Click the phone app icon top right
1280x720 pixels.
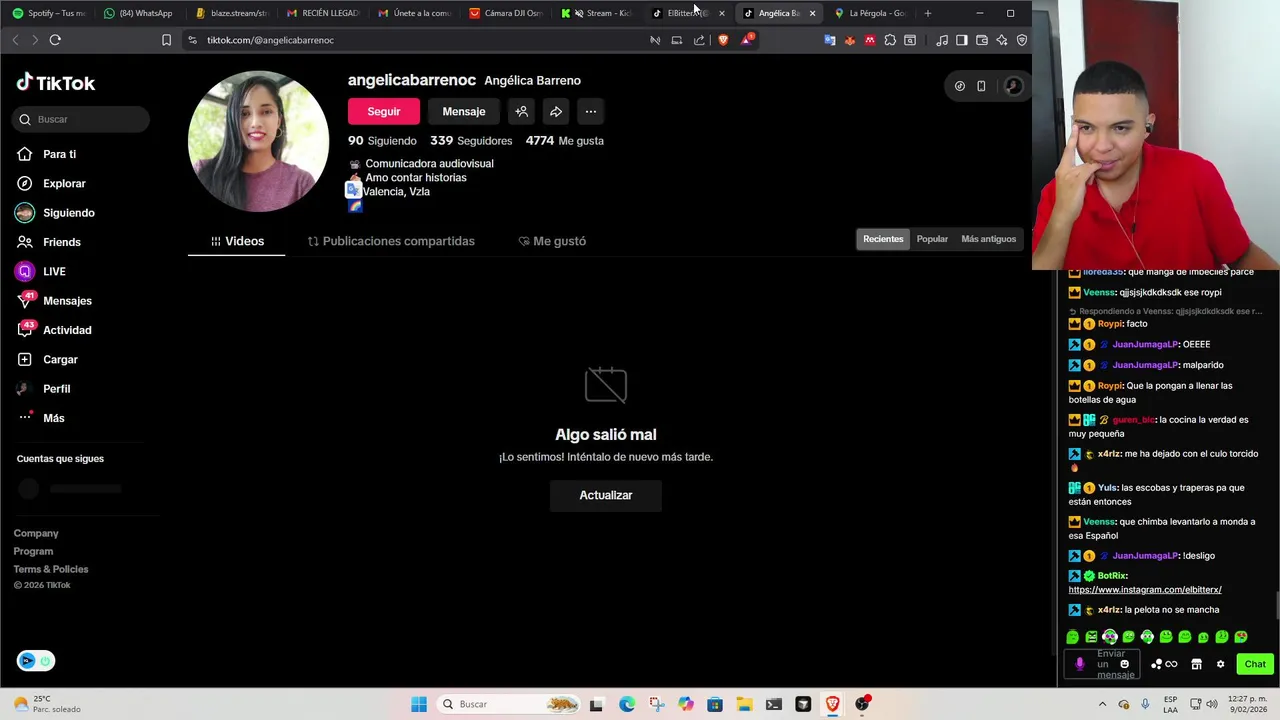(x=981, y=86)
